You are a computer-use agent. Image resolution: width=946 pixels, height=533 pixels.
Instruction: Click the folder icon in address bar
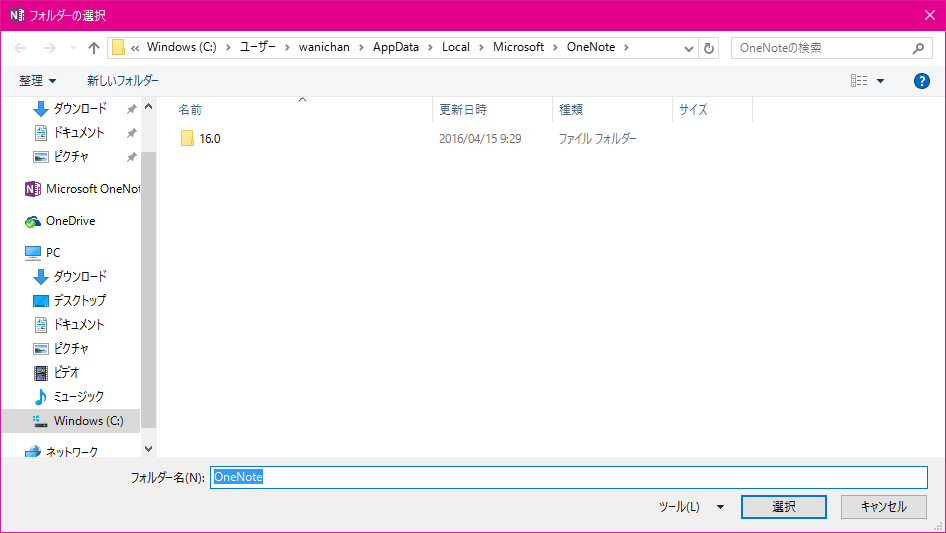coord(118,47)
